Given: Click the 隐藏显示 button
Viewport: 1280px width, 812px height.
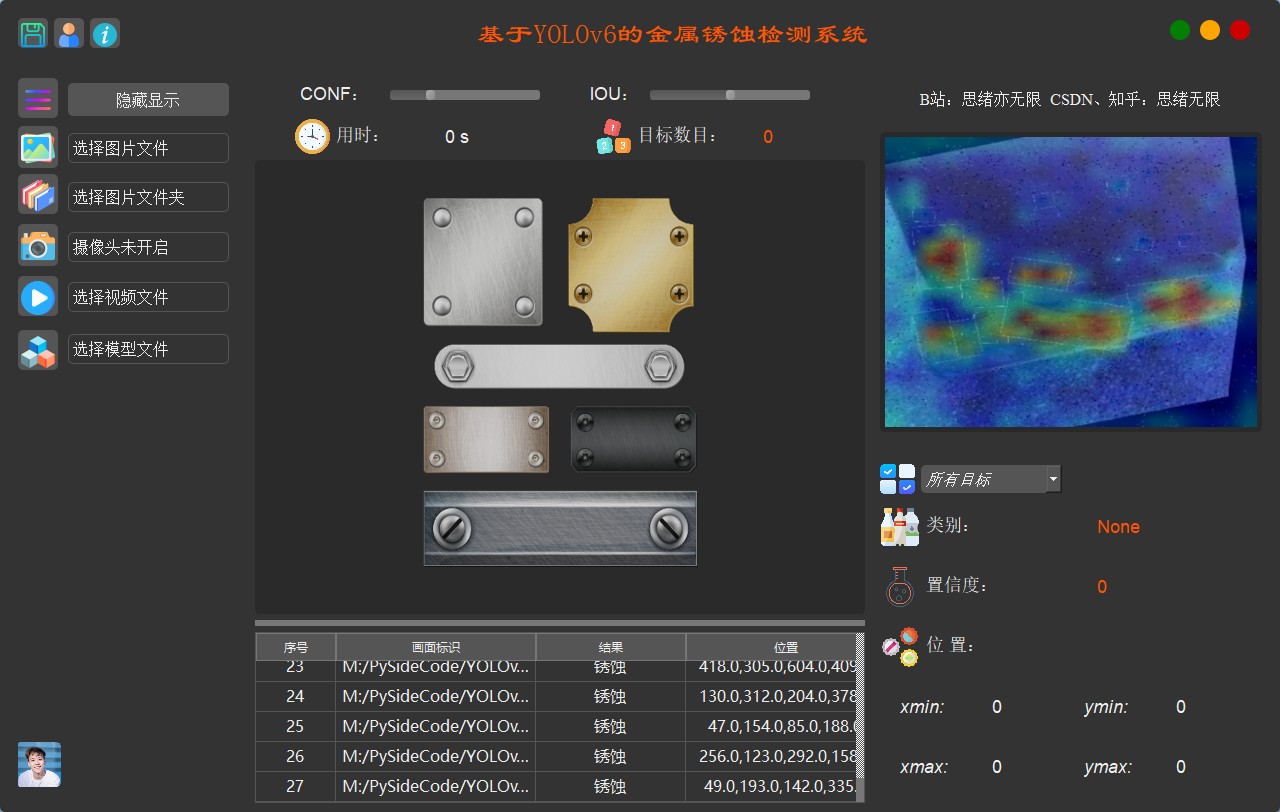Looking at the screenshot, I should 148,100.
